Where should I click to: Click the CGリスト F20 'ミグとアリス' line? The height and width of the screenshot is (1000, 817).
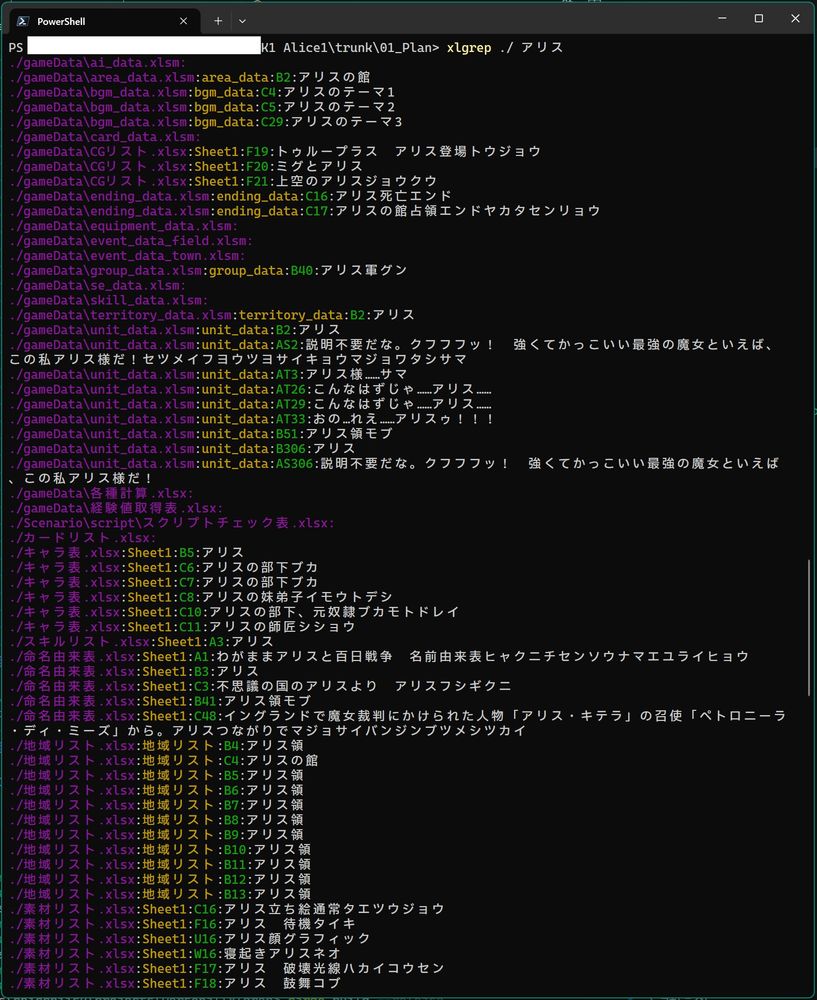(186, 166)
